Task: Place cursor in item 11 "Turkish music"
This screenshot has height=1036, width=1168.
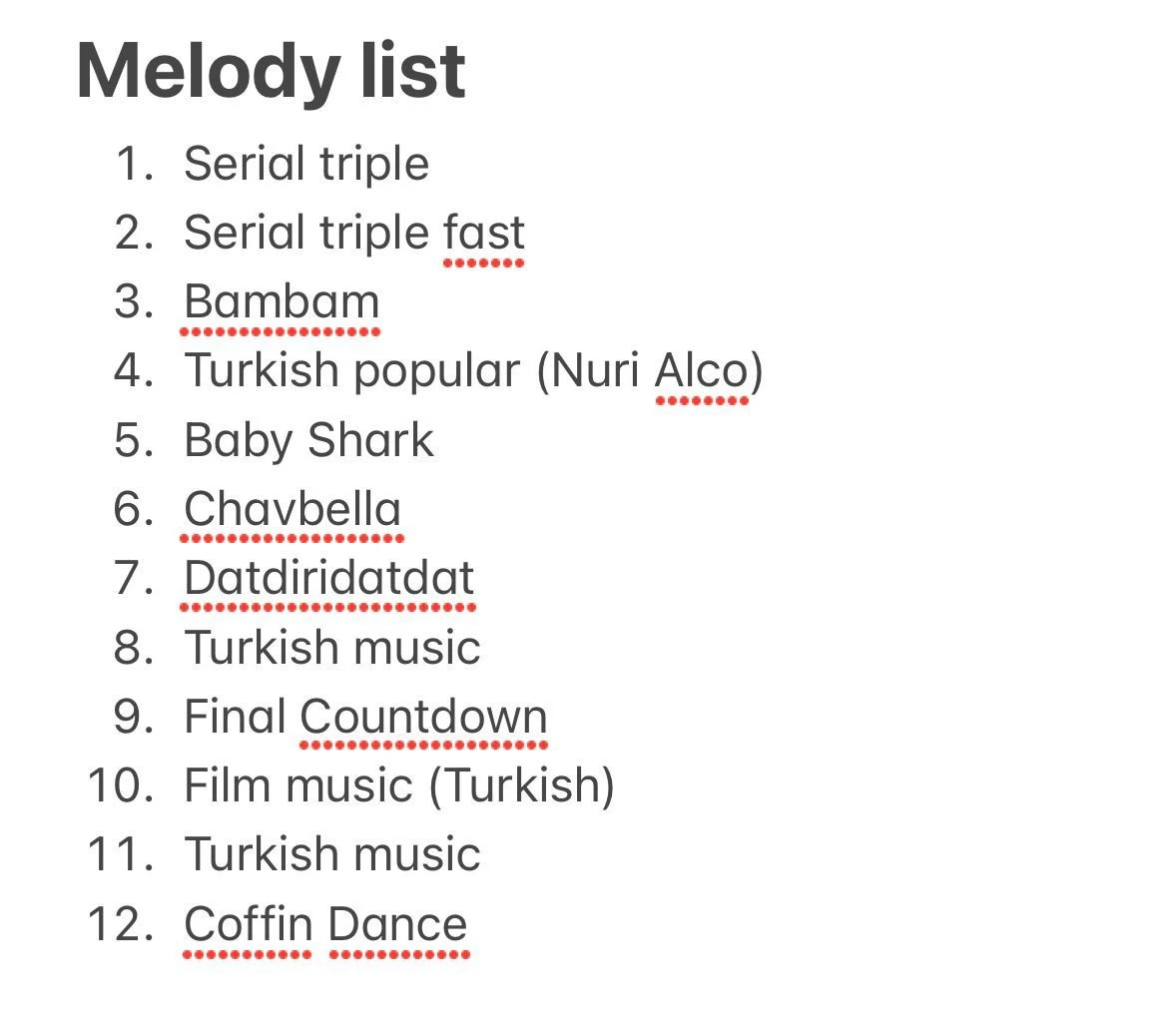Action: pyautogui.click(x=331, y=855)
